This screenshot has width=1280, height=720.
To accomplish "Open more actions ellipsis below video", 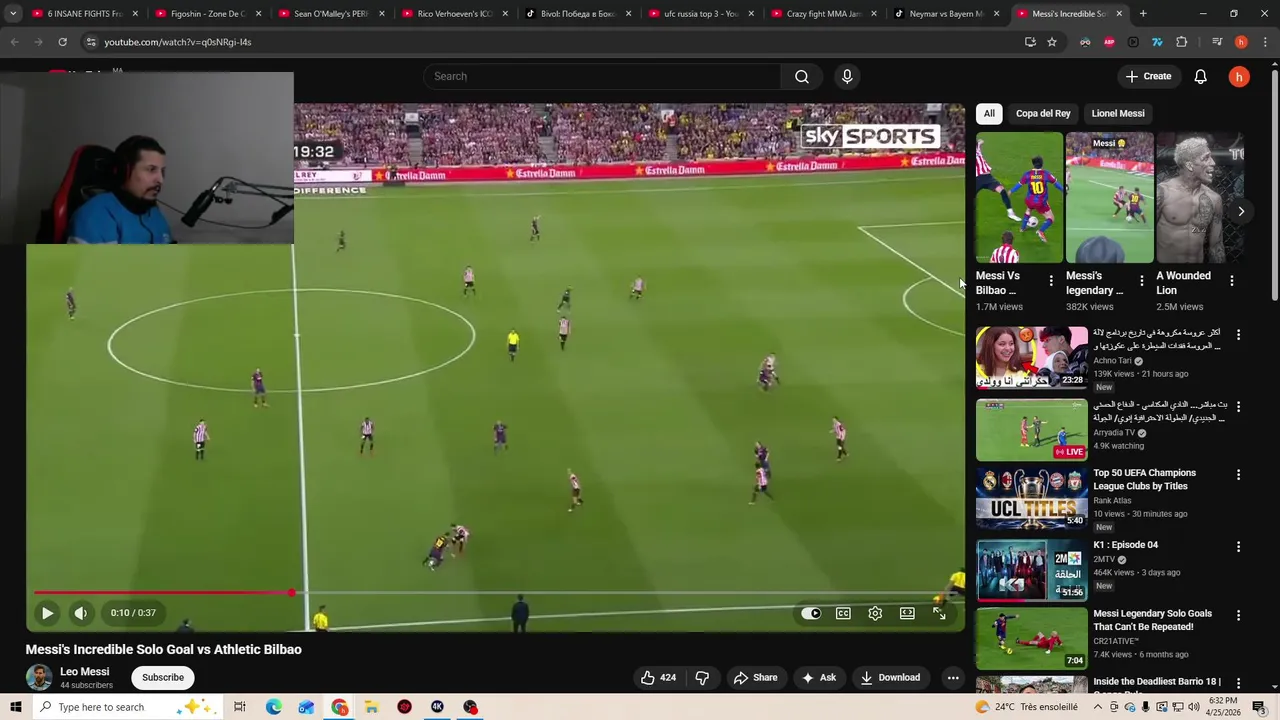I will [x=953, y=677].
